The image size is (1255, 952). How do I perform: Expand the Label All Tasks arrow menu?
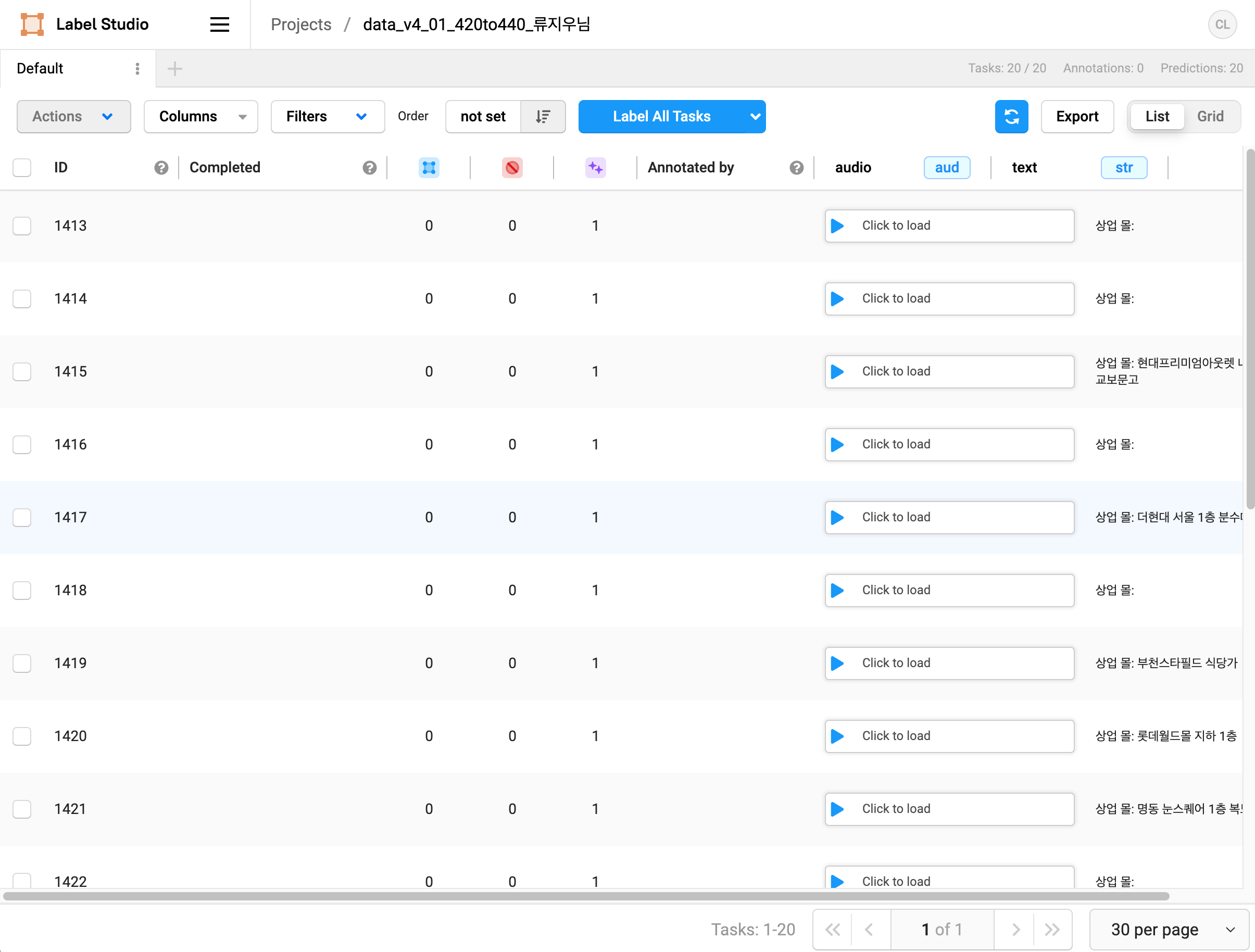(755, 116)
